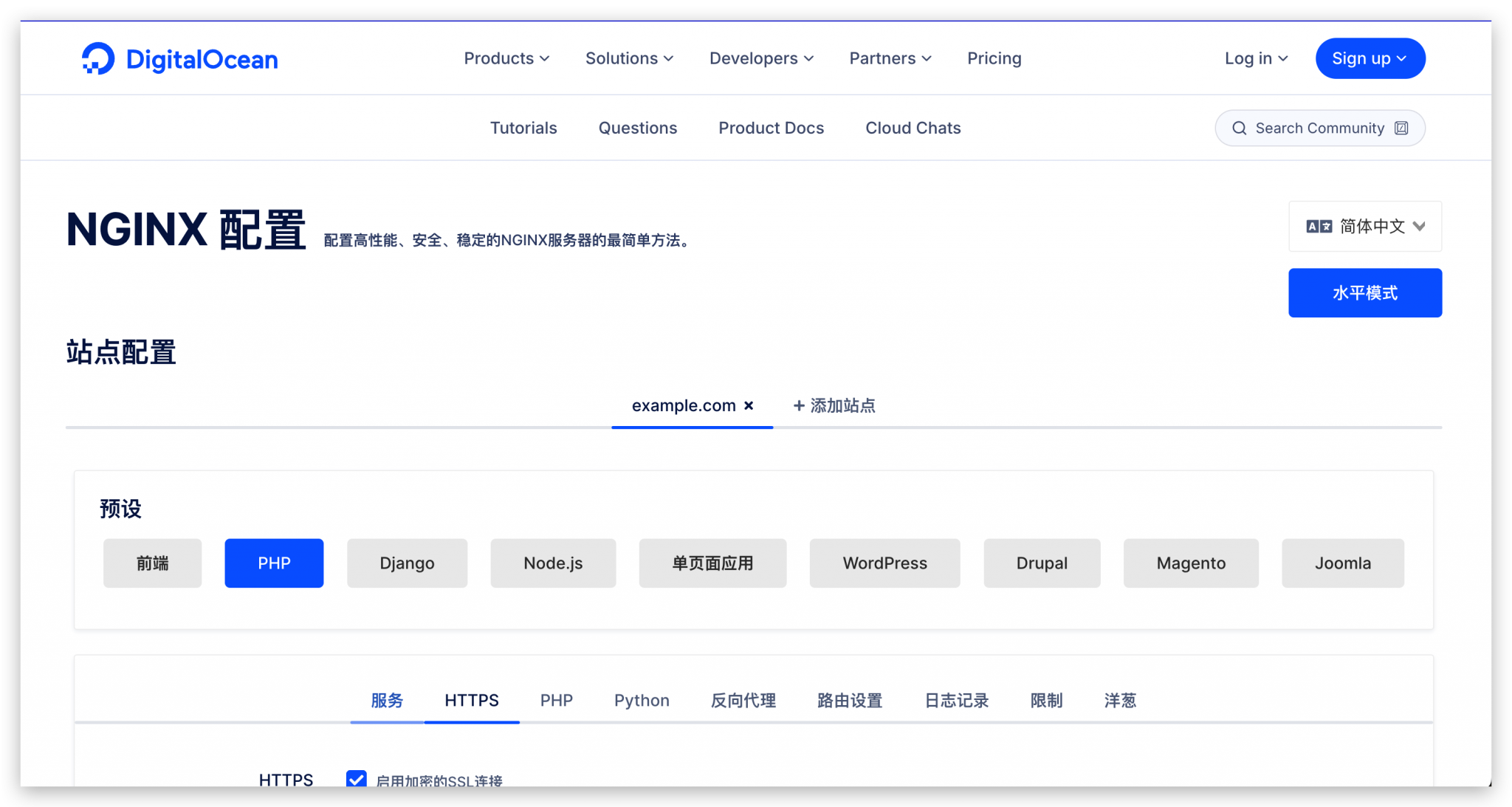Open the 反向代理 tab

click(743, 701)
